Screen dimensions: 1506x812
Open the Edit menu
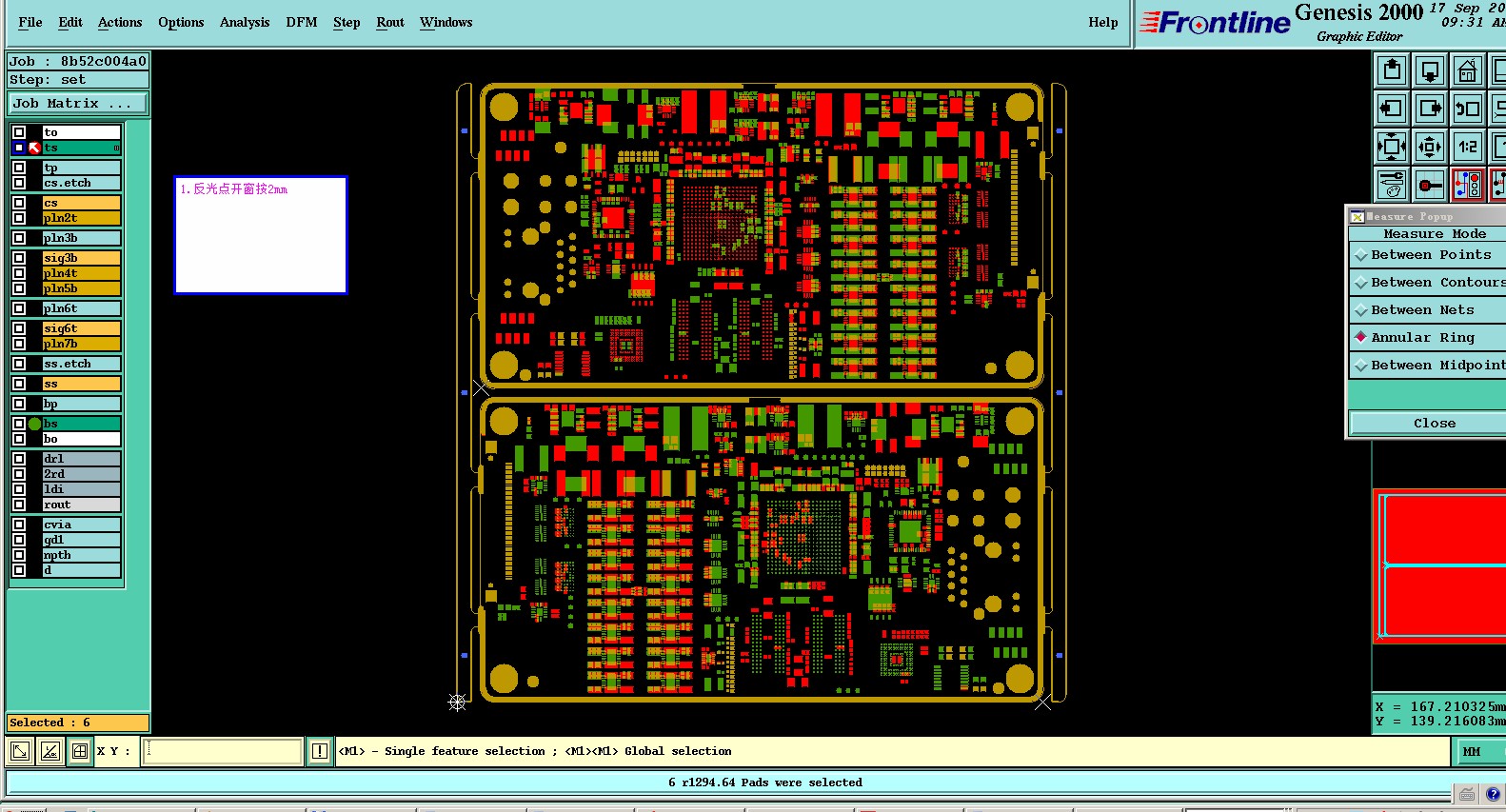[70, 23]
